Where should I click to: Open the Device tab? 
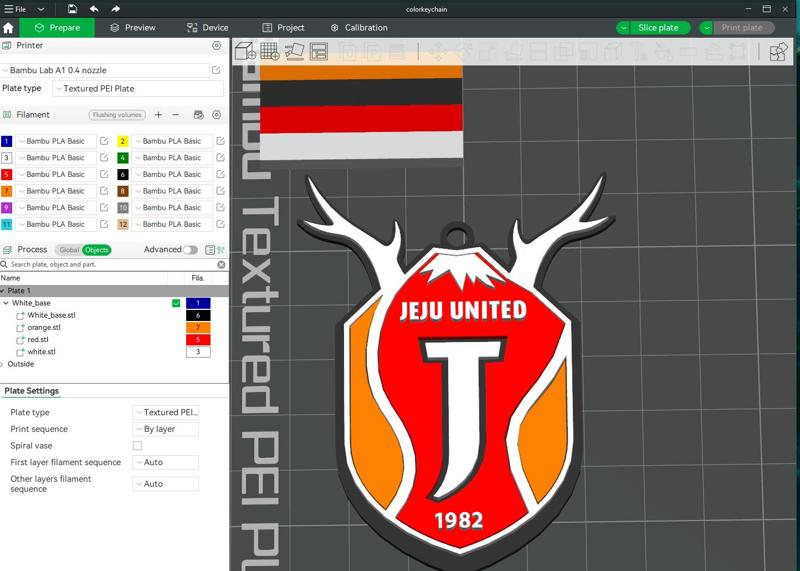click(207, 28)
